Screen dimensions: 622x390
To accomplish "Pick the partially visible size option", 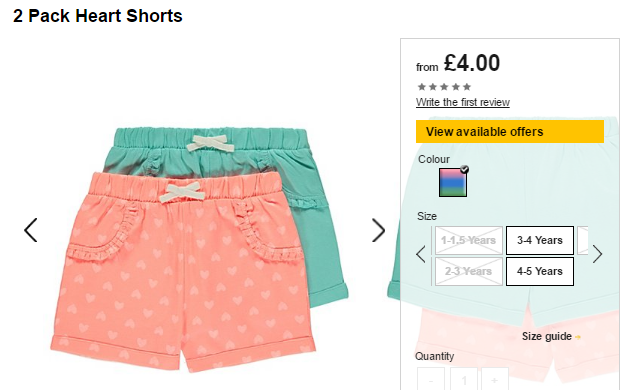I will [583, 240].
